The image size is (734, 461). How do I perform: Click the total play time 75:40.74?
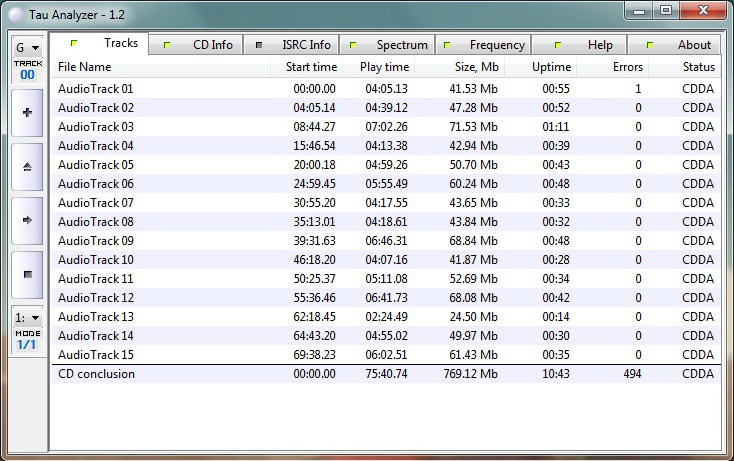click(386, 374)
